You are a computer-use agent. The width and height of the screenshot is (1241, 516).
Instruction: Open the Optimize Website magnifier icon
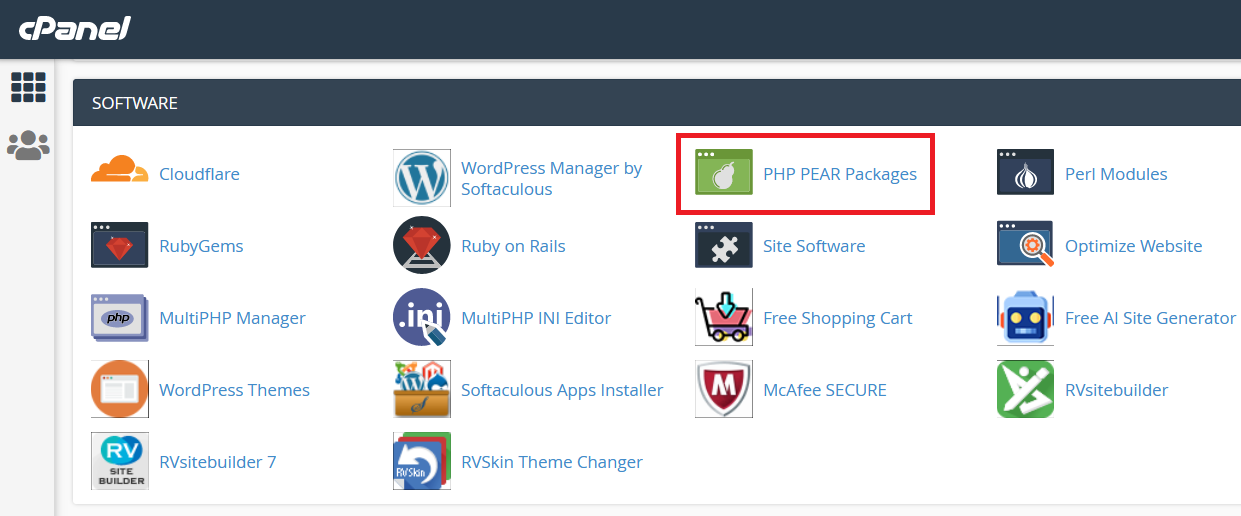(x=1025, y=245)
